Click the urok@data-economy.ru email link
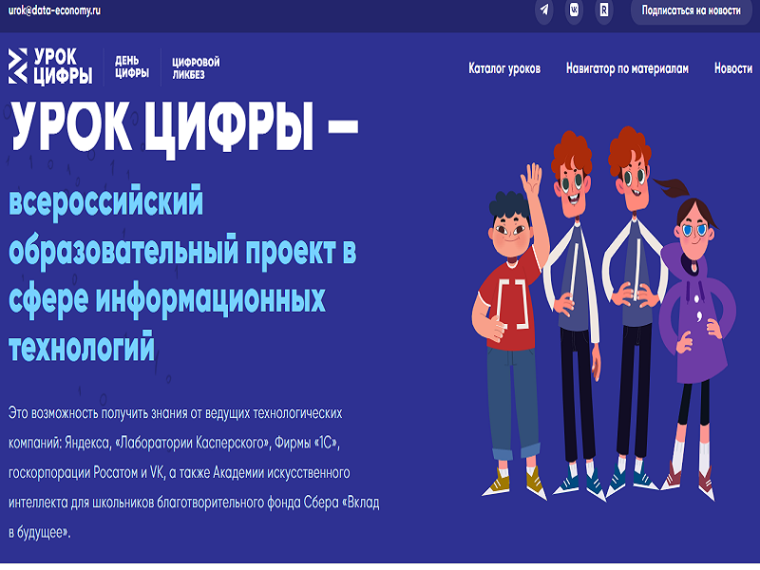Image resolution: width=760 pixels, height=570 pixels. pyautogui.click(x=54, y=11)
